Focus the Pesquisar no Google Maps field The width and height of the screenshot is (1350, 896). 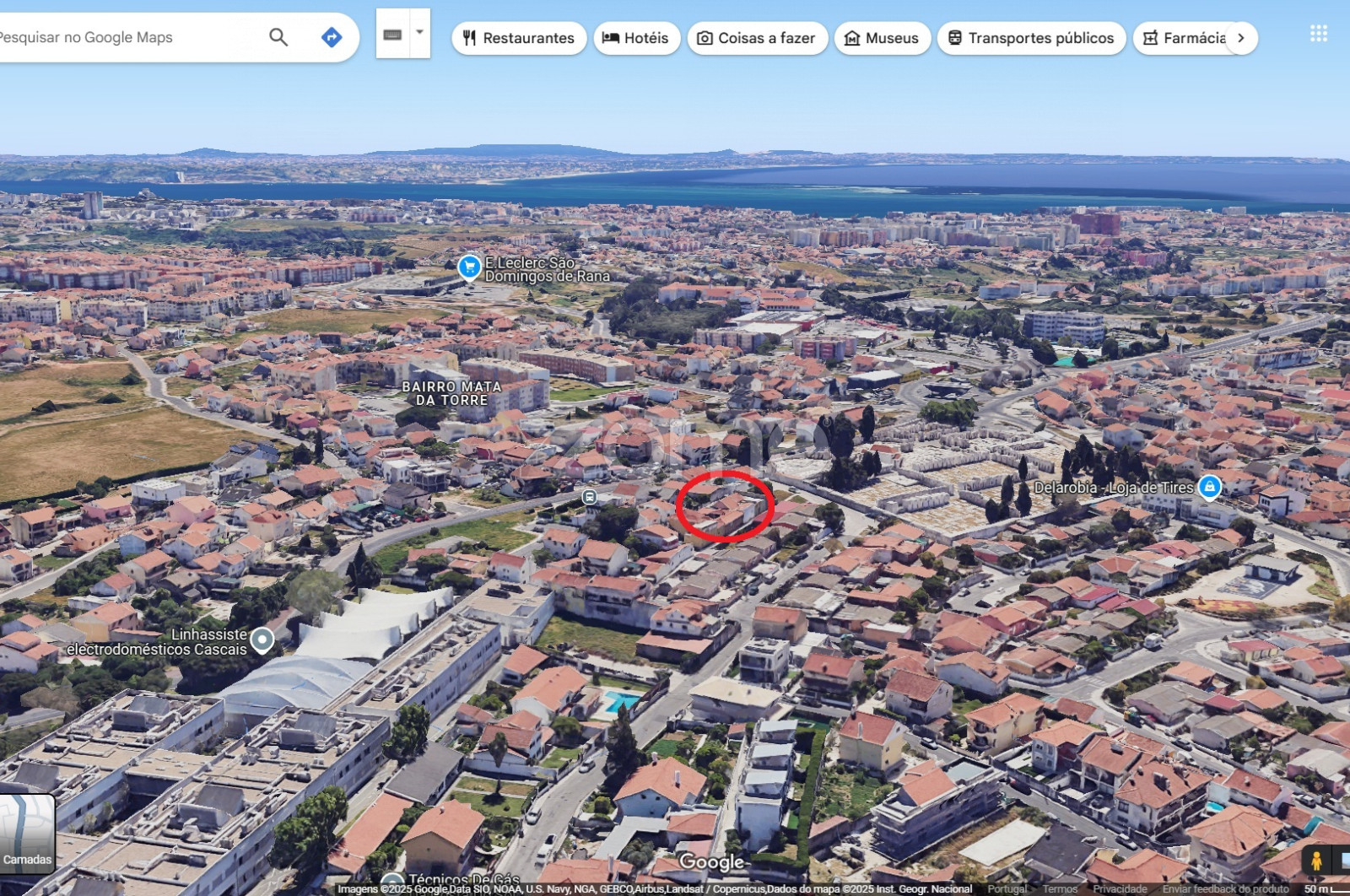pos(127,37)
